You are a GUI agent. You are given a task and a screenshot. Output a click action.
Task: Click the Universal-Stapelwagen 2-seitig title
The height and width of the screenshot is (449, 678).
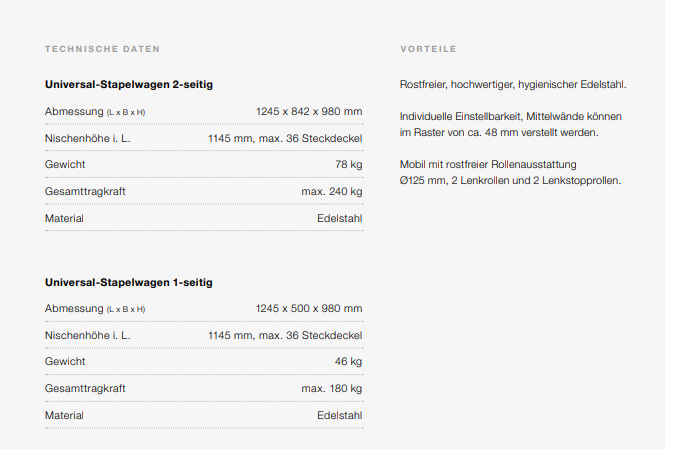129,85
